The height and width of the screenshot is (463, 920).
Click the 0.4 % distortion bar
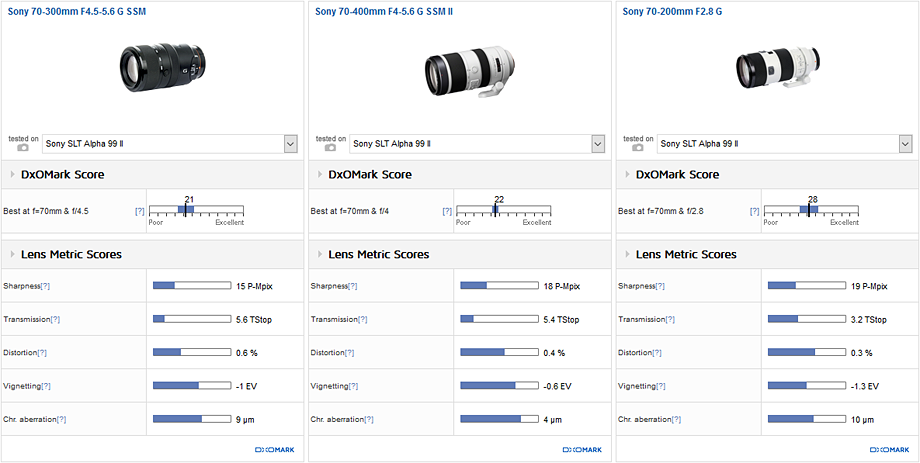[x=499, y=353]
